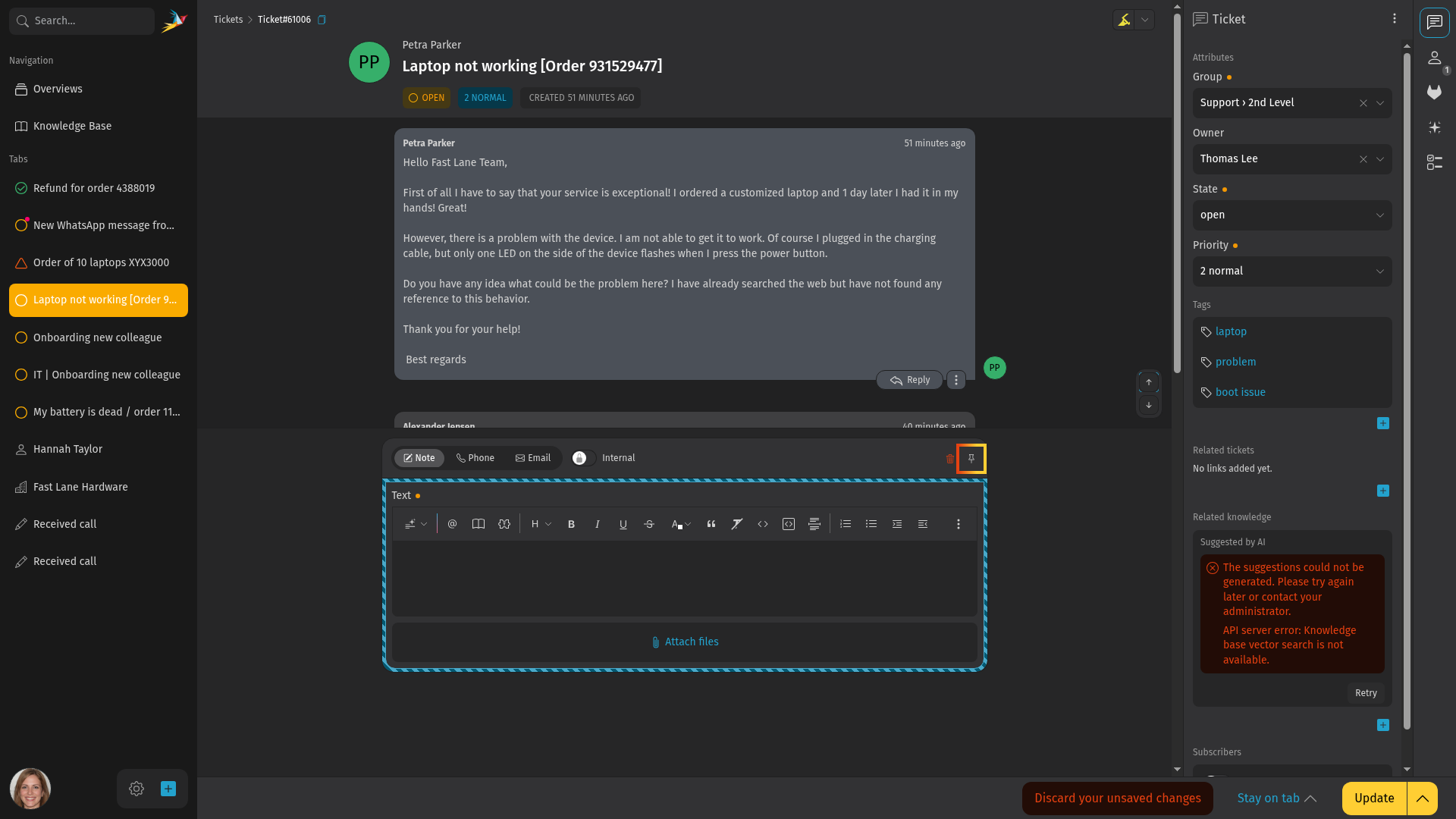1456x819 pixels.
Task: Remove formatting from the selected text
Action: [737, 524]
